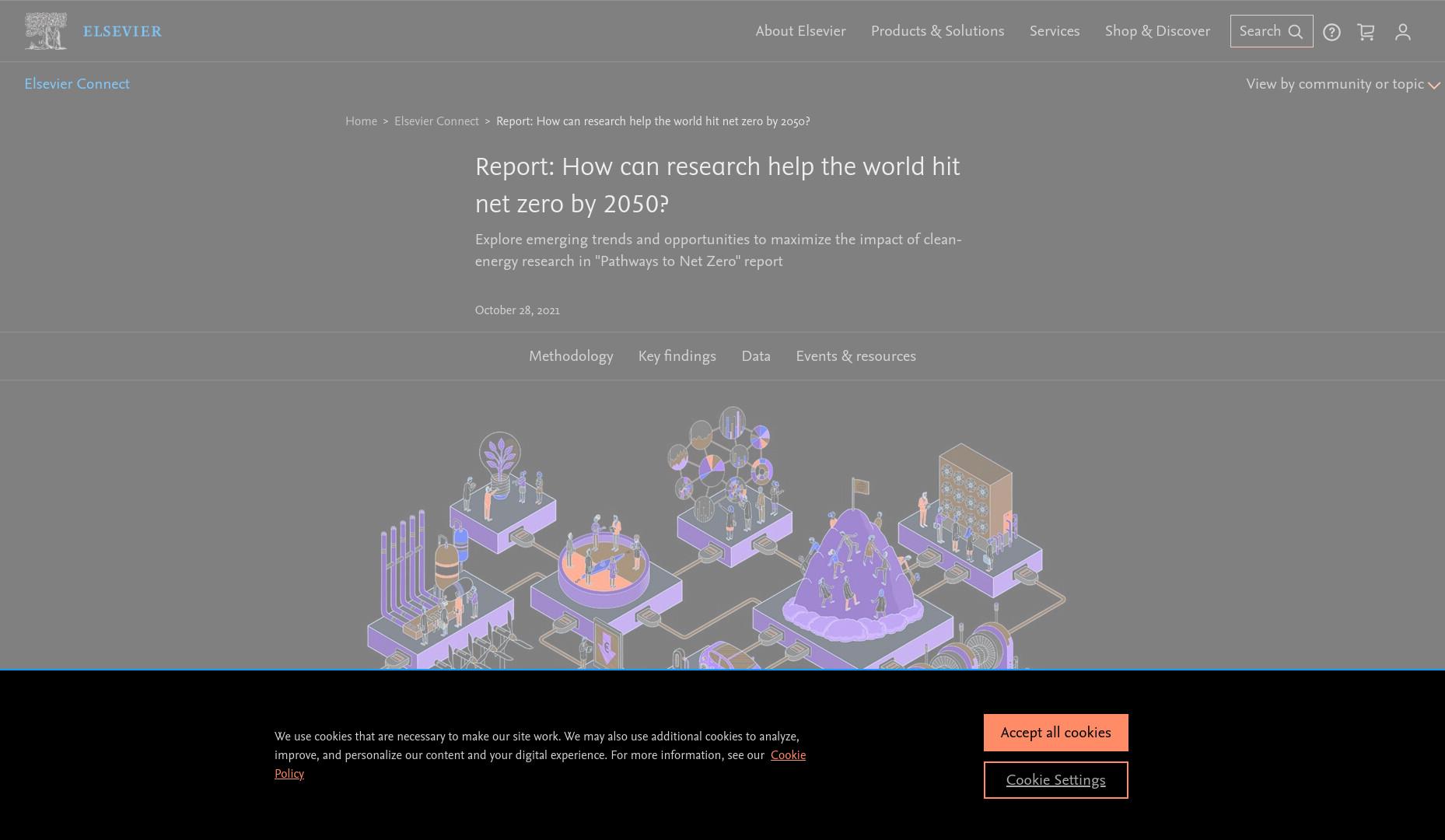This screenshot has width=1445, height=840.
Task: Open the Cookie Policy link
Action: pyautogui.click(x=788, y=755)
